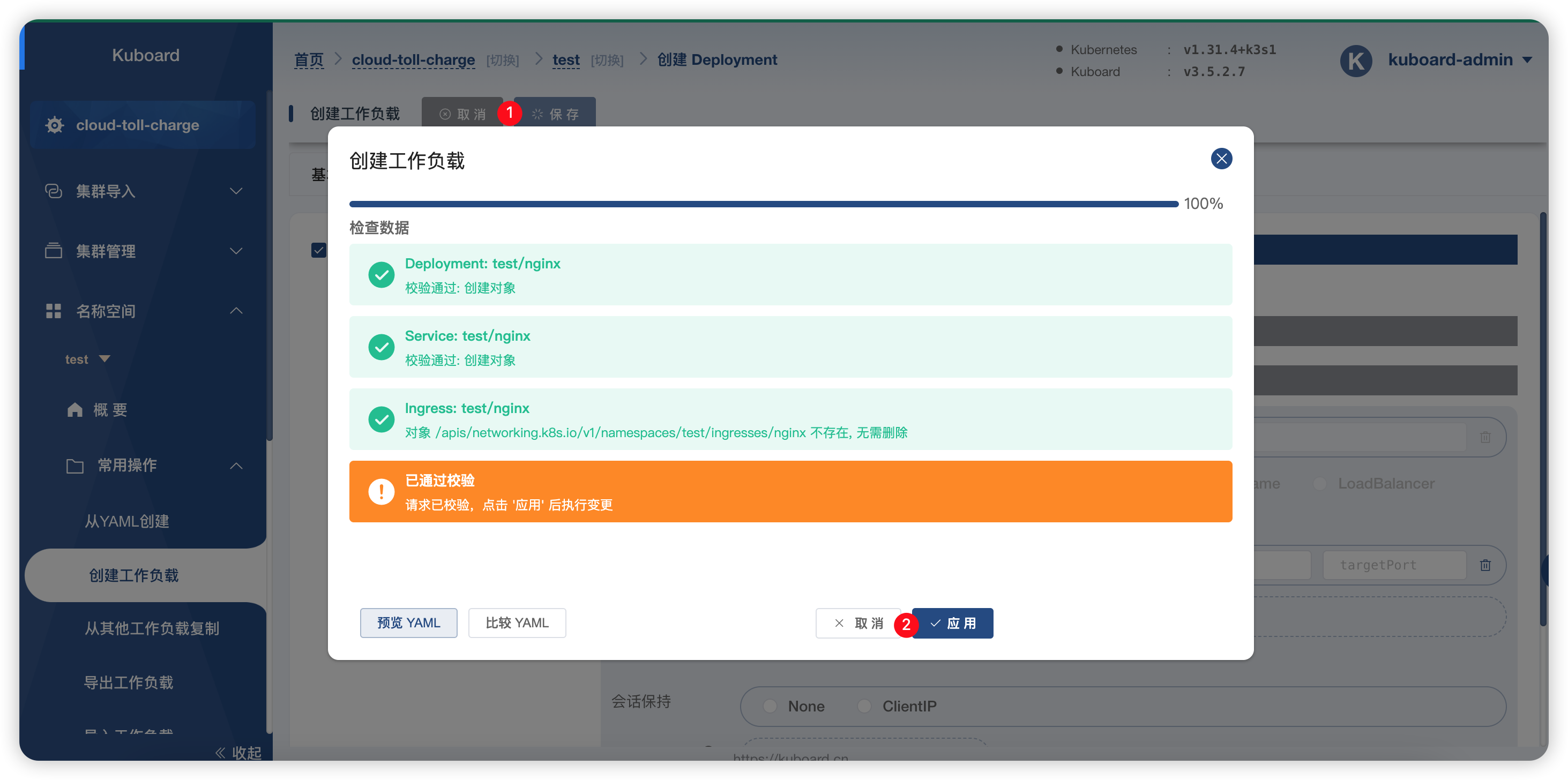
Task: Click 取消 in the dialog footer
Action: (858, 623)
